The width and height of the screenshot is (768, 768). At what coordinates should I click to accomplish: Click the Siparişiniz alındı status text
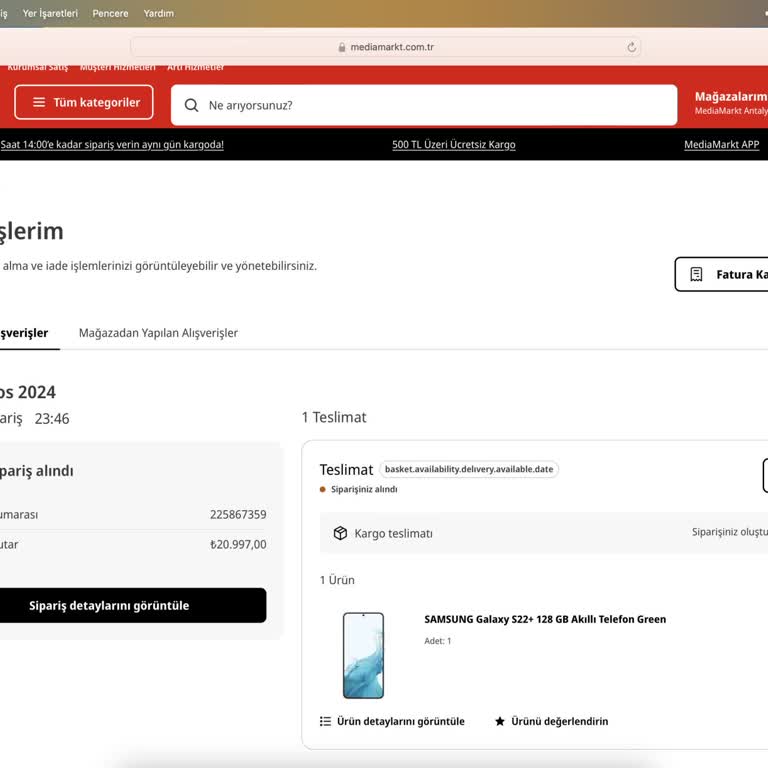(x=364, y=489)
